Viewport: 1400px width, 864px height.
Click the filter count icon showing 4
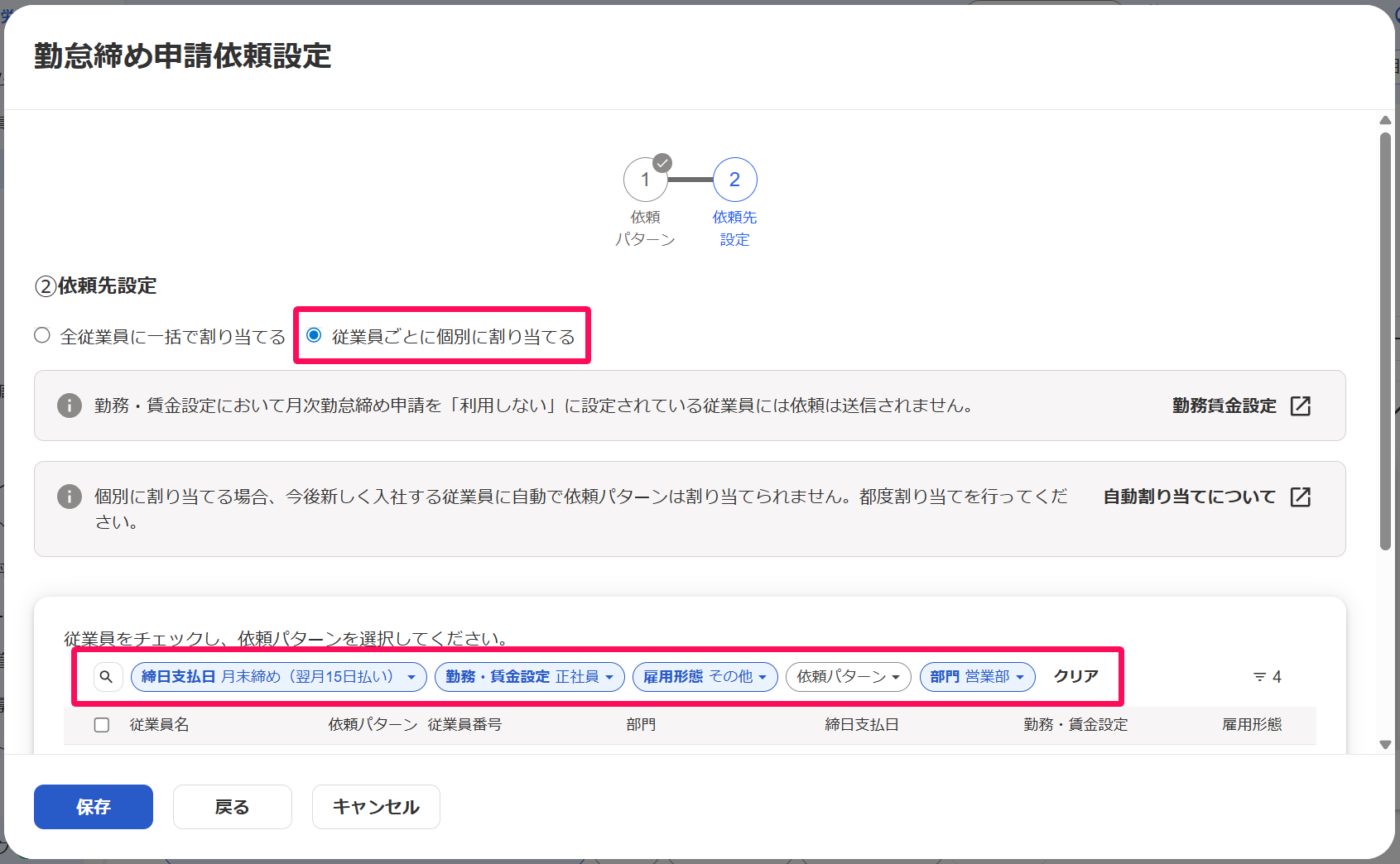1268,677
